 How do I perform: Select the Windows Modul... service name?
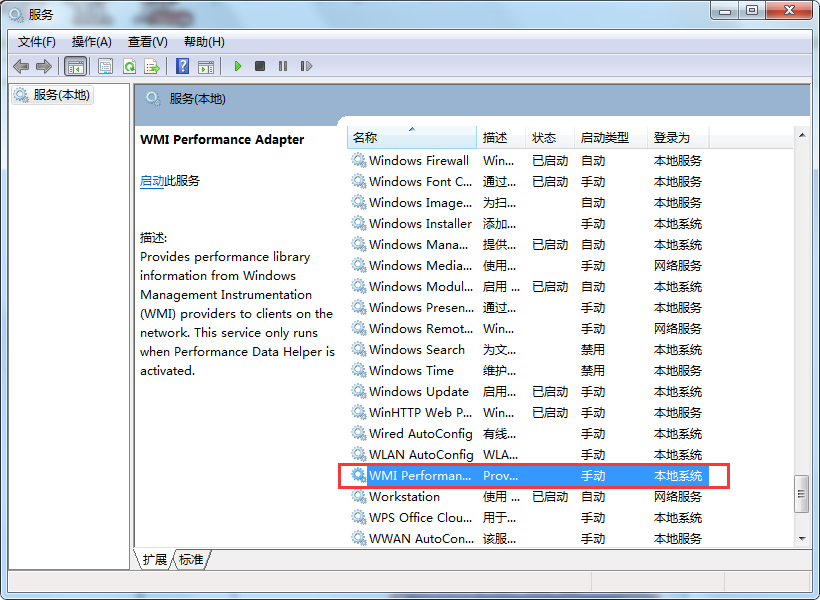[x=420, y=286]
